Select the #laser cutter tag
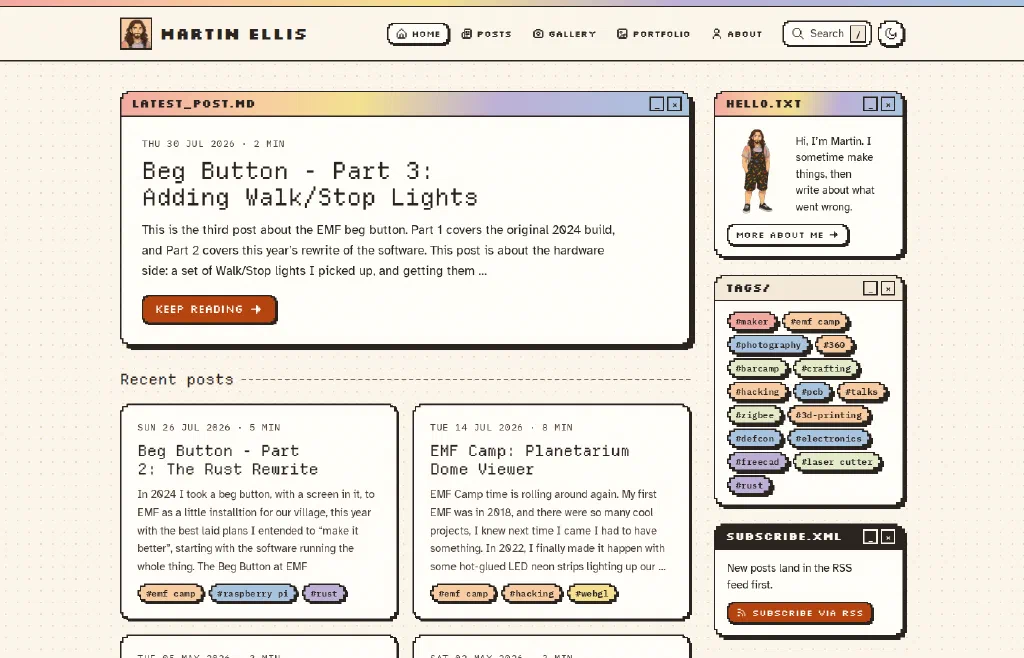Viewport: 1024px width, 658px height. tap(837, 462)
